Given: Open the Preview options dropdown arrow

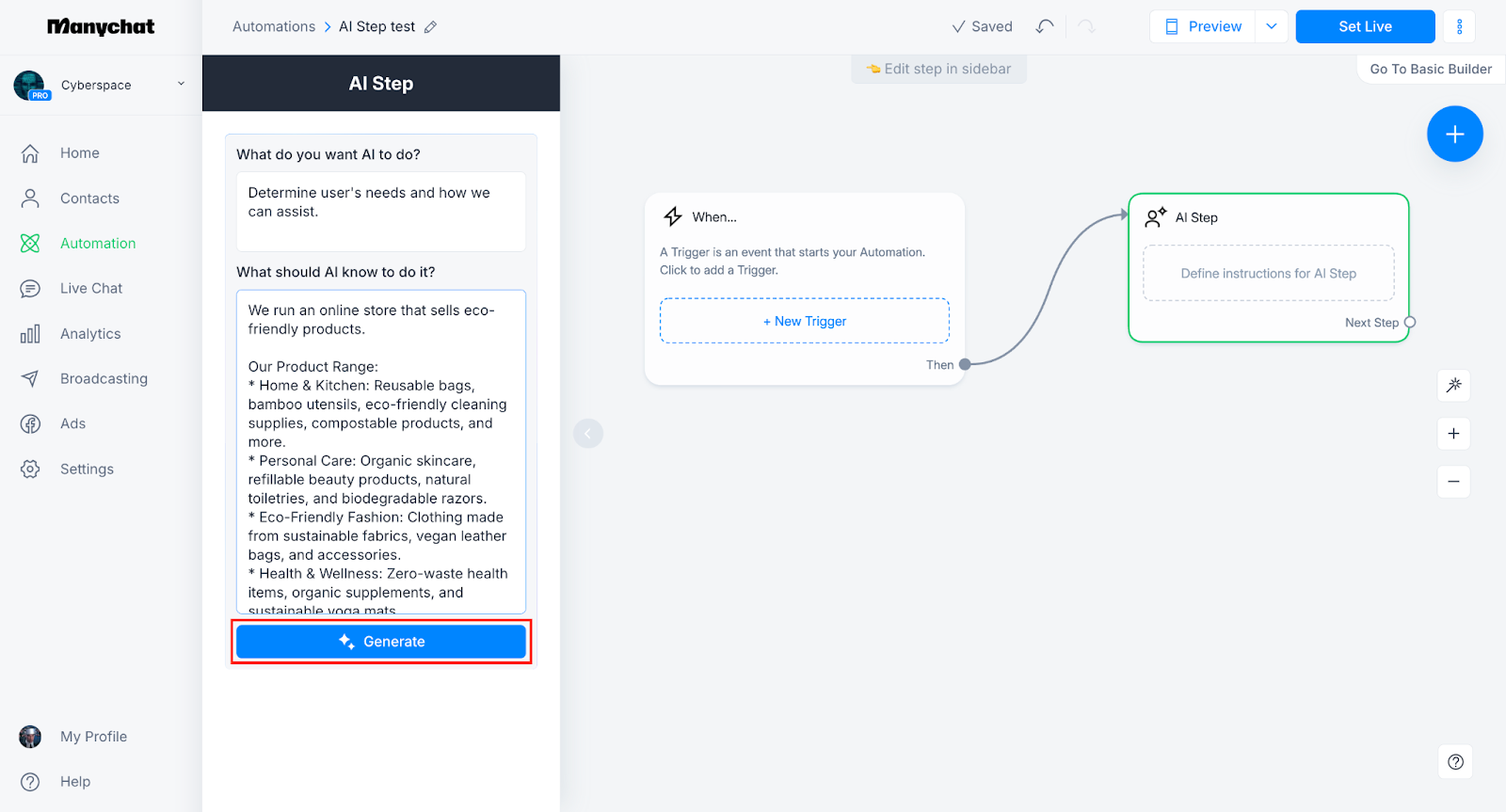Looking at the screenshot, I should [x=1271, y=26].
